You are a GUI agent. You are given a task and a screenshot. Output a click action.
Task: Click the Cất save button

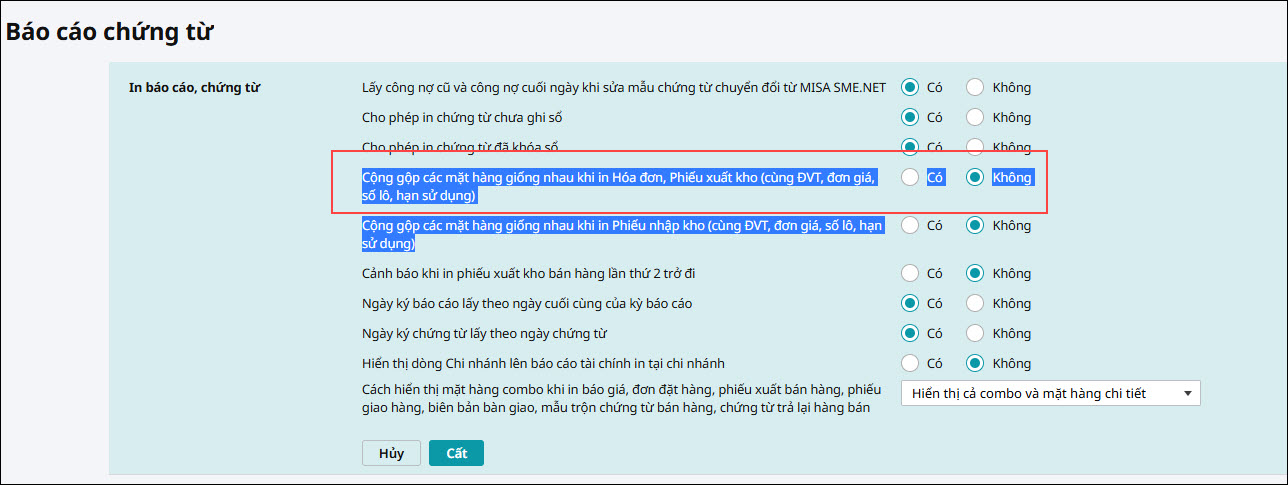(456, 453)
